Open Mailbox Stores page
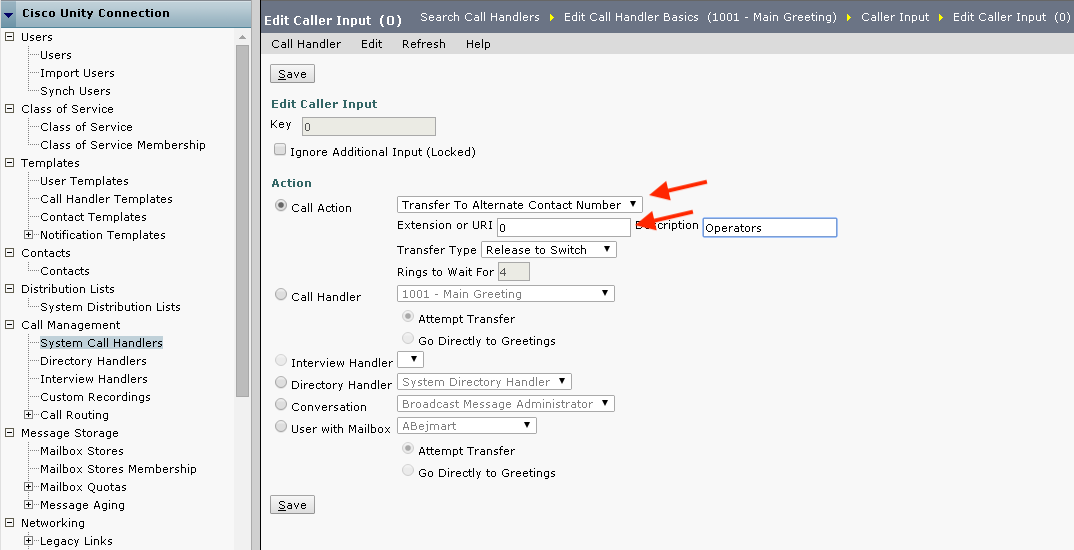The height and width of the screenshot is (550, 1074). click(82, 451)
